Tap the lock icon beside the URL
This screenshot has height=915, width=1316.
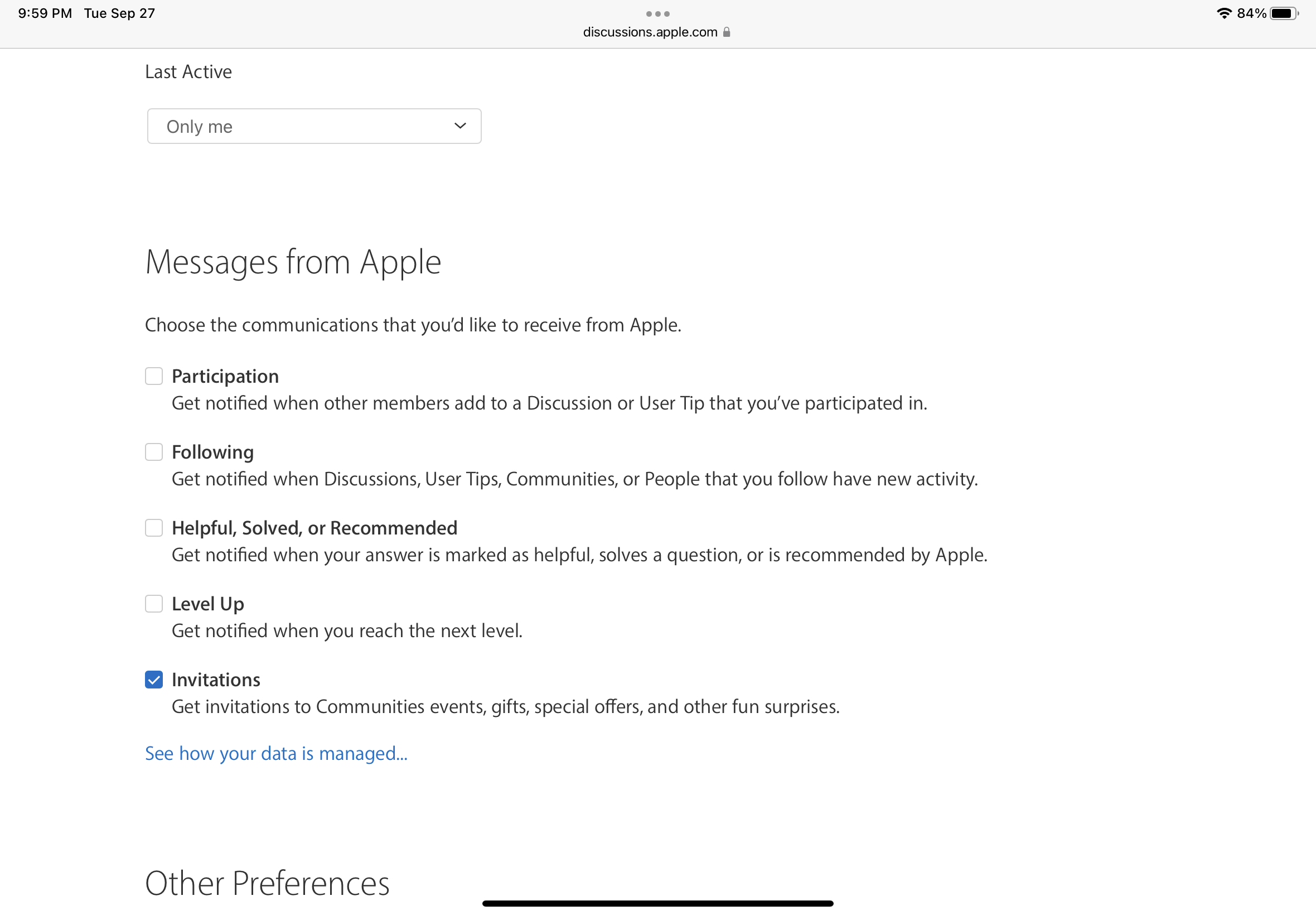pyautogui.click(x=727, y=32)
